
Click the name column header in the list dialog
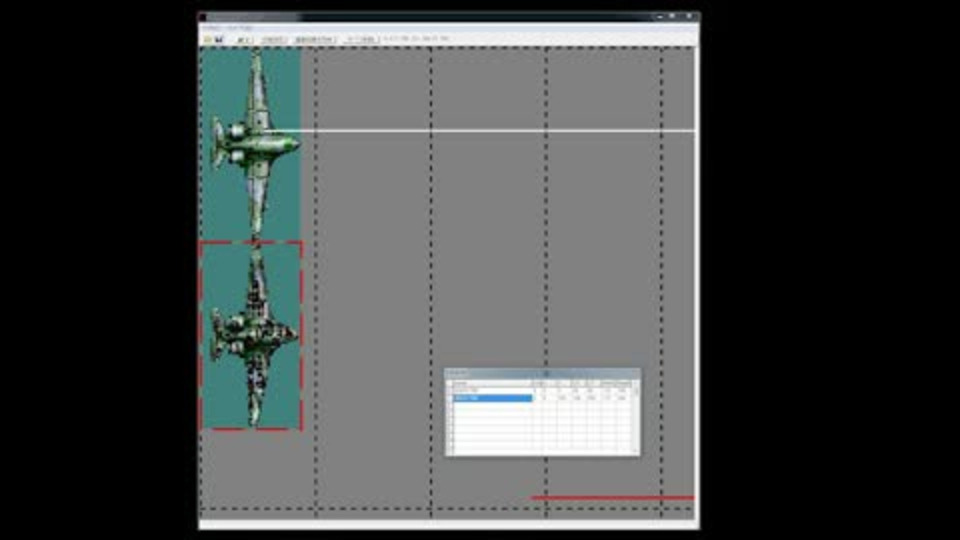492,383
